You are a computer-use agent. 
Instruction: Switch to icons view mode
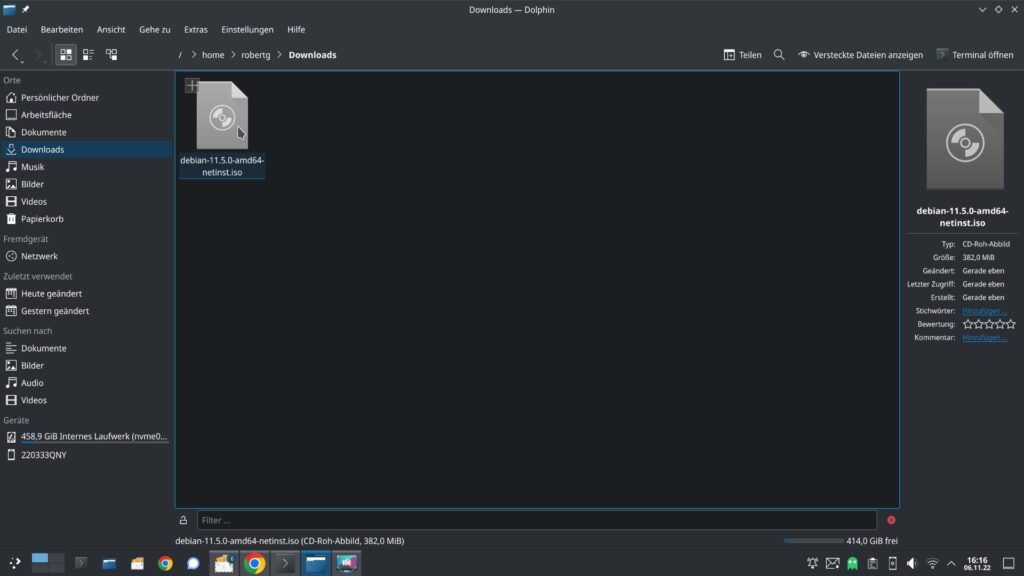66,55
